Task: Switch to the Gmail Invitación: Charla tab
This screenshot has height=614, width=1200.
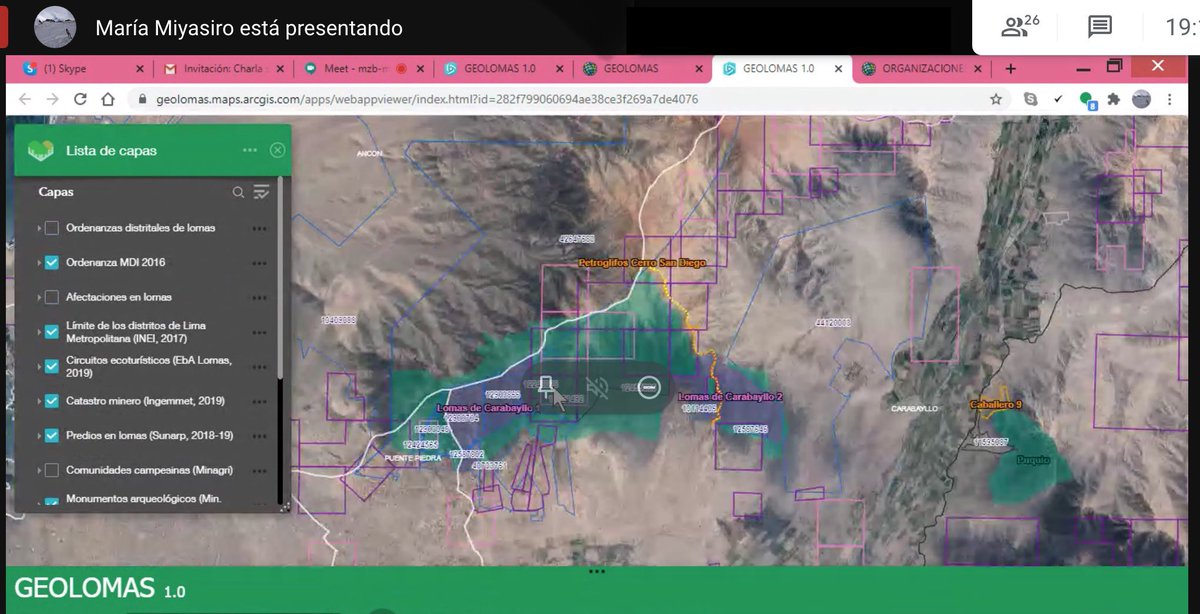Action: [x=222, y=69]
